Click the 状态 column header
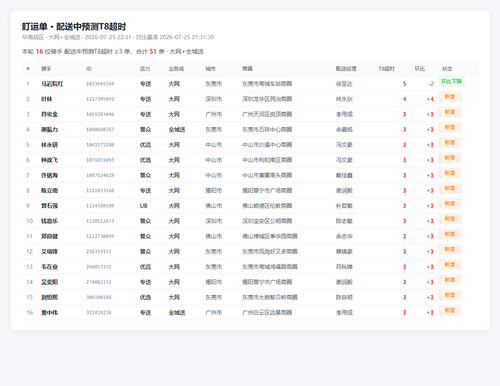Screen dimensions: 500x386 coord(447,69)
